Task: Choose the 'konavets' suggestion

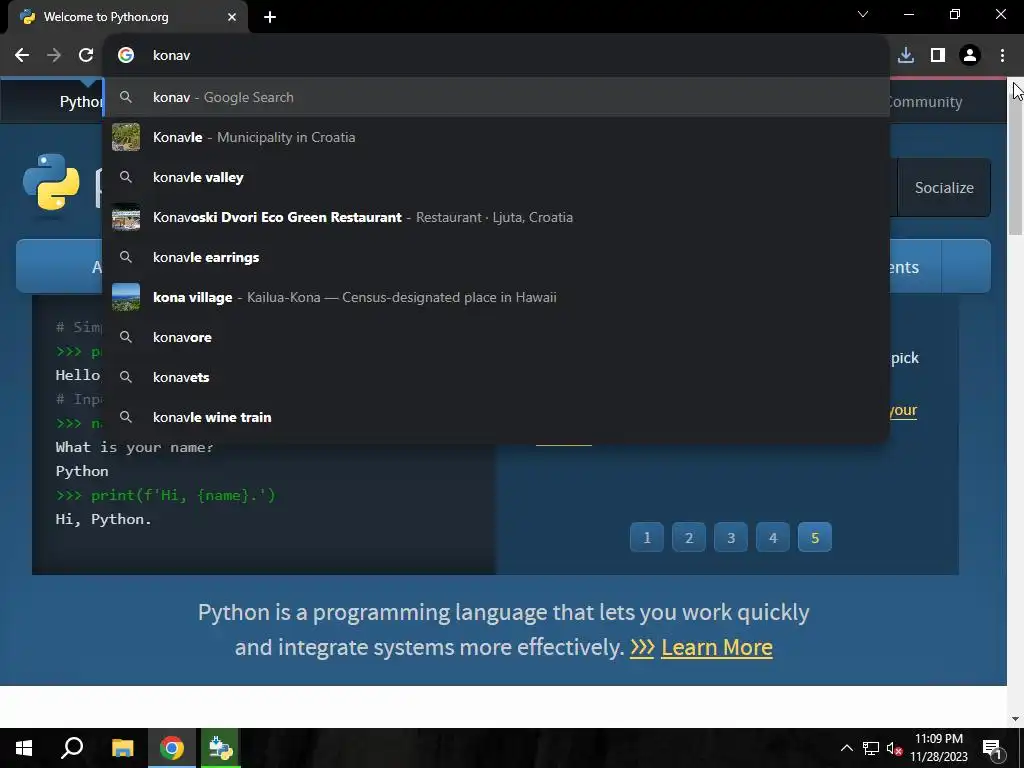Action: pyautogui.click(x=497, y=377)
